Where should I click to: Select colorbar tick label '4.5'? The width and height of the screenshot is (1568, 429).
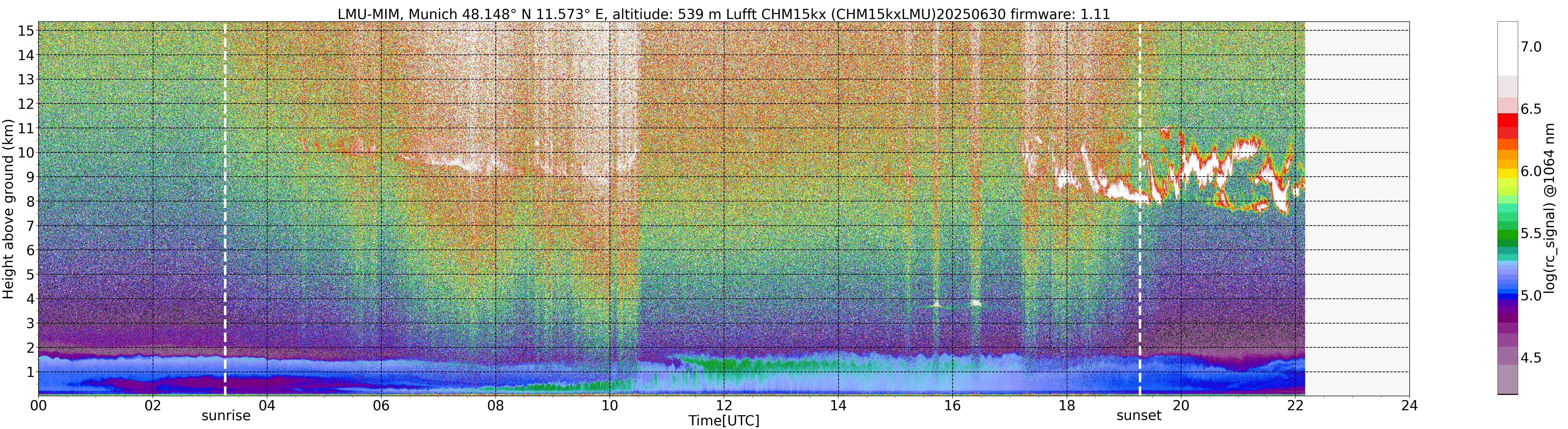[x=1532, y=358]
